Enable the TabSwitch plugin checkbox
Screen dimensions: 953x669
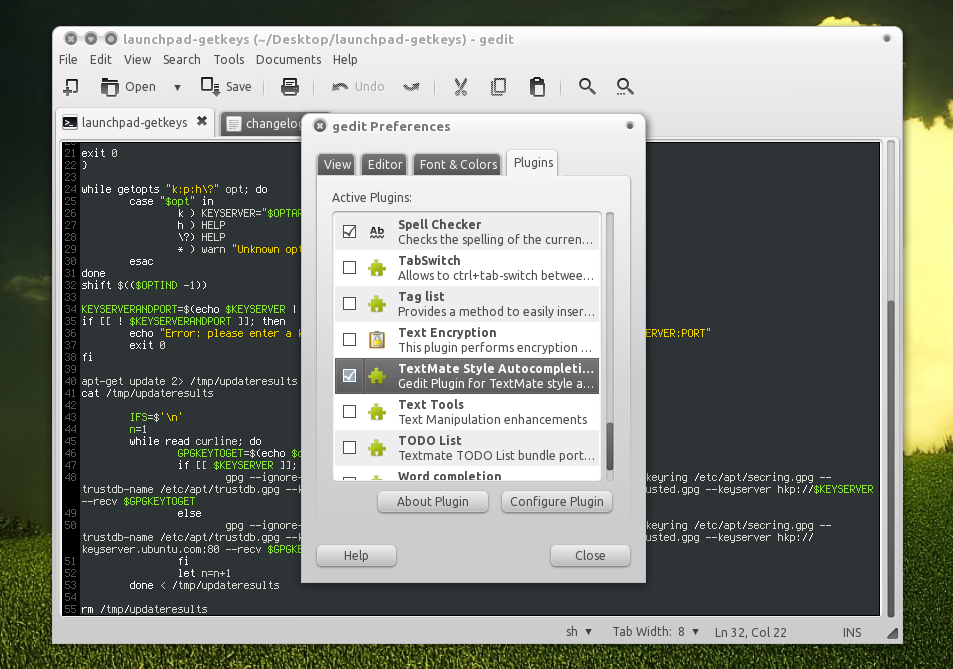349,267
